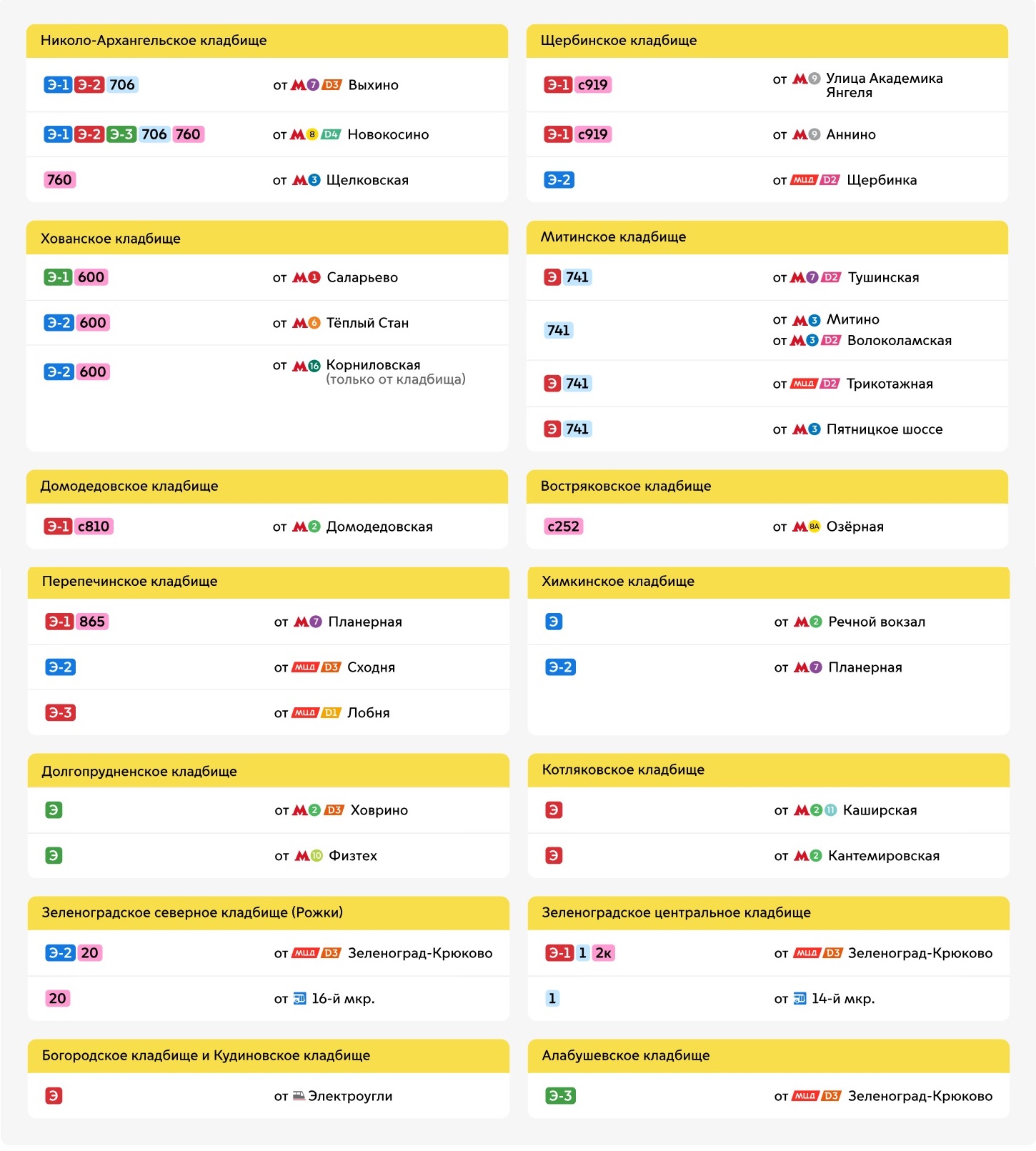Click the bus stop icon by 16-й мкр.

click(300, 999)
